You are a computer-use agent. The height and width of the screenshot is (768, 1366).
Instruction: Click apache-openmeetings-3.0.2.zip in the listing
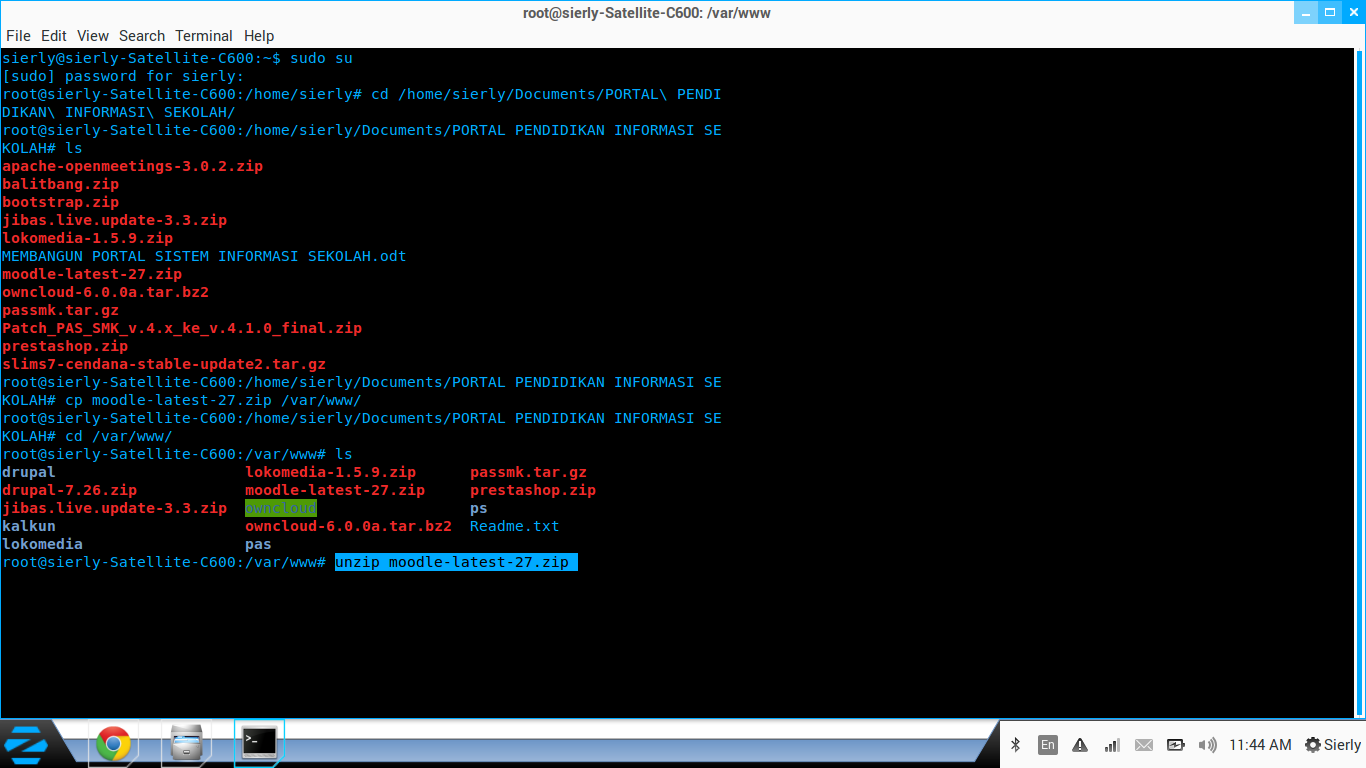coord(132,166)
